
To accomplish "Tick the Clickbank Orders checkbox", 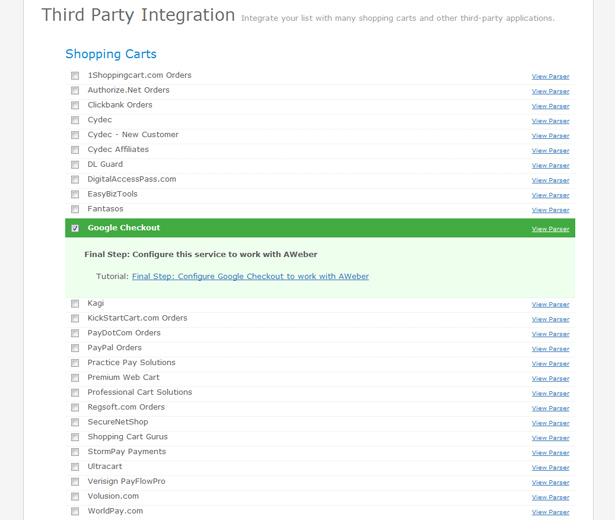I will click(x=75, y=105).
